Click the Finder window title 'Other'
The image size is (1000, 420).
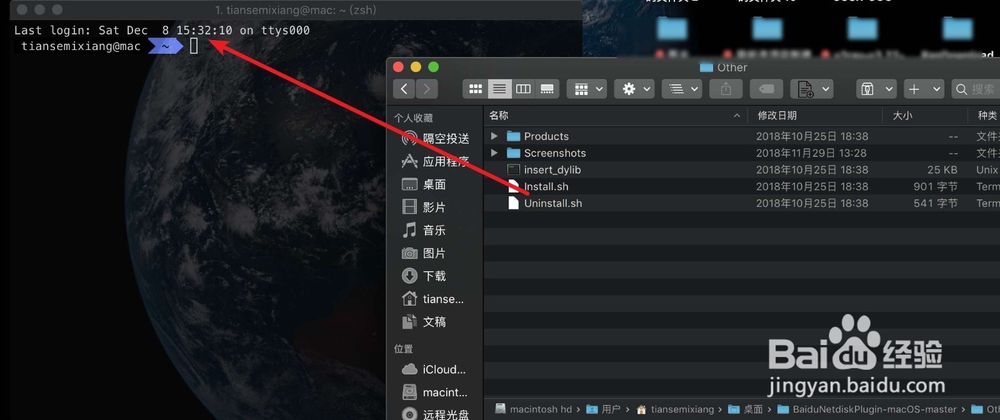click(x=724, y=68)
